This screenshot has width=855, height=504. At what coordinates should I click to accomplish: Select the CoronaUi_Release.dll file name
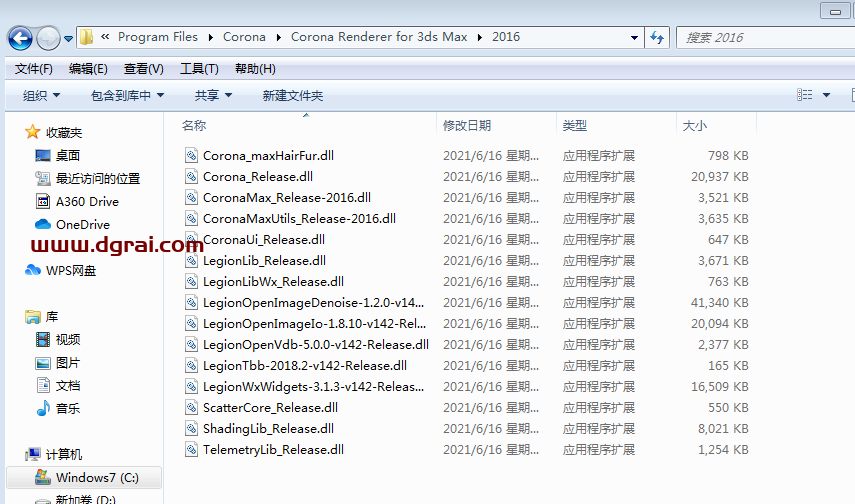[x=264, y=239]
